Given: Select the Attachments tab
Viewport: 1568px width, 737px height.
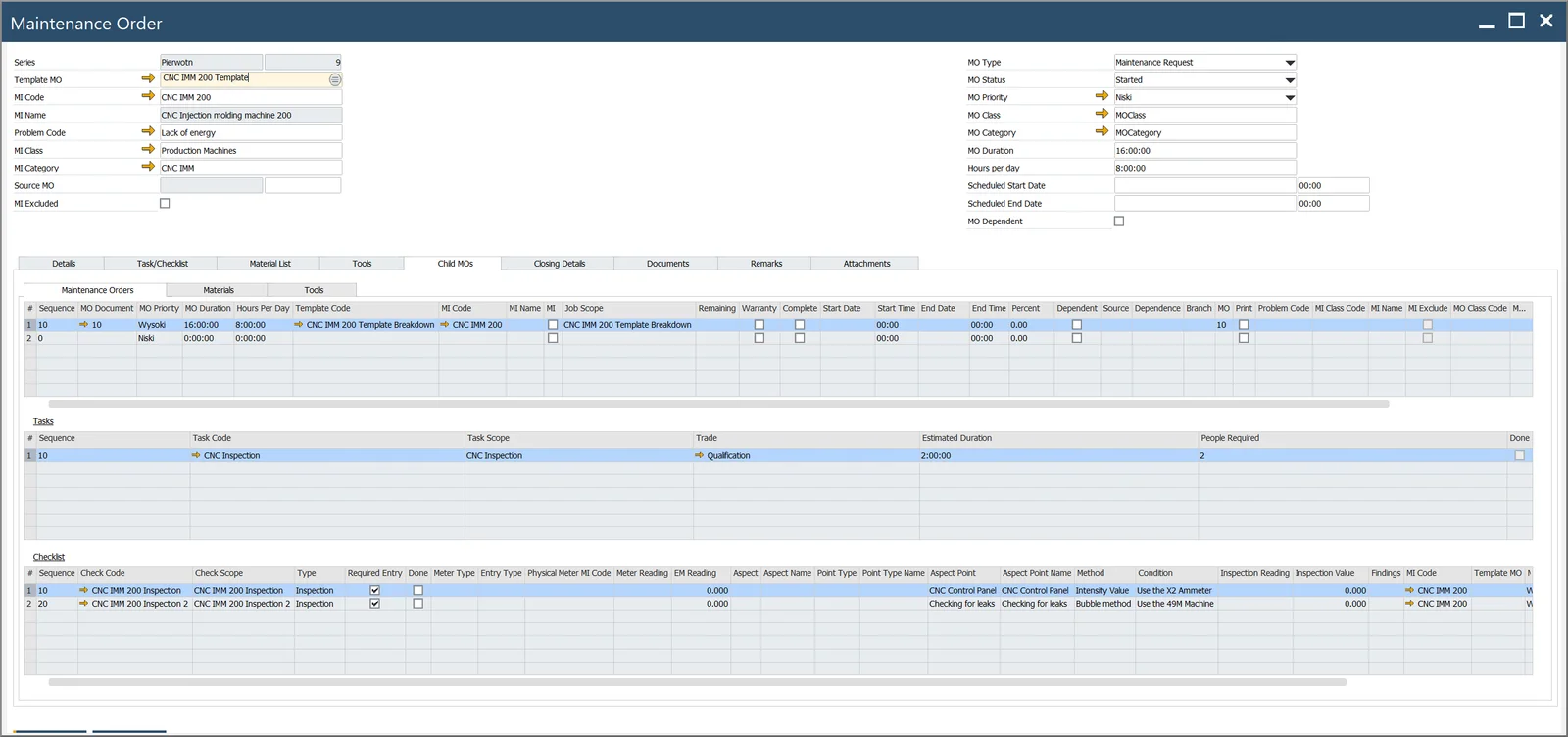Looking at the screenshot, I should pyautogui.click(x=867, y=264).
